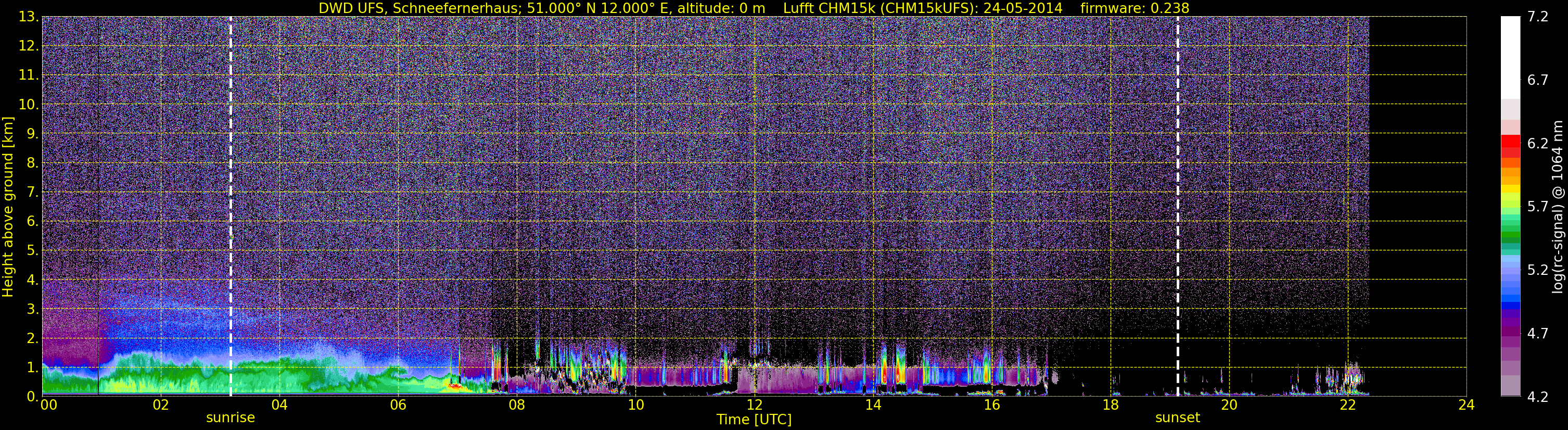The width and height of the screenshot is (1568, 430).
Task: Click the date '24-05-2014' in the title
Action: (x=1023, y=8)
